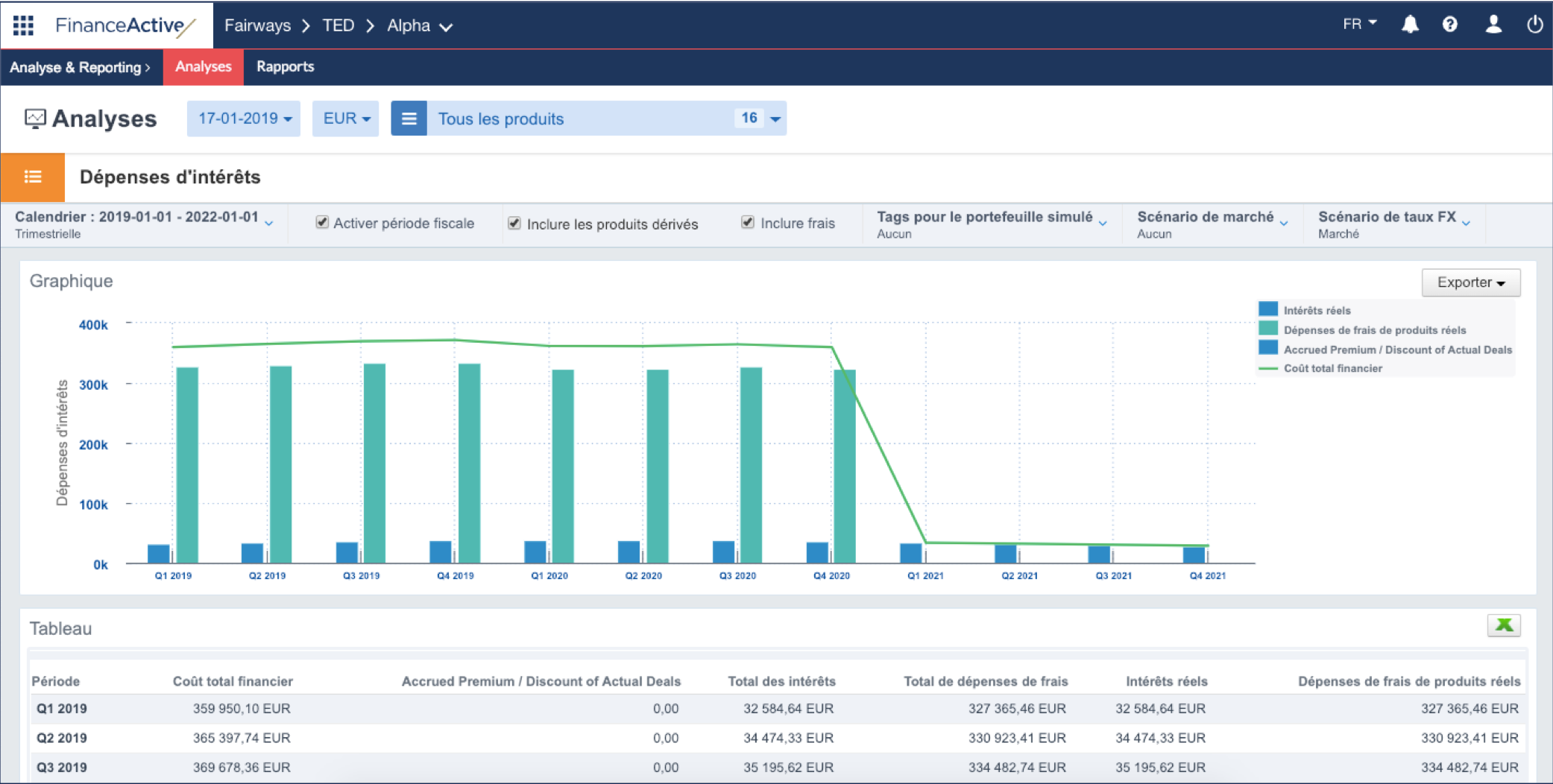
Task: Open the date picker 17-01-2019
Action: (x=243, y=118)
